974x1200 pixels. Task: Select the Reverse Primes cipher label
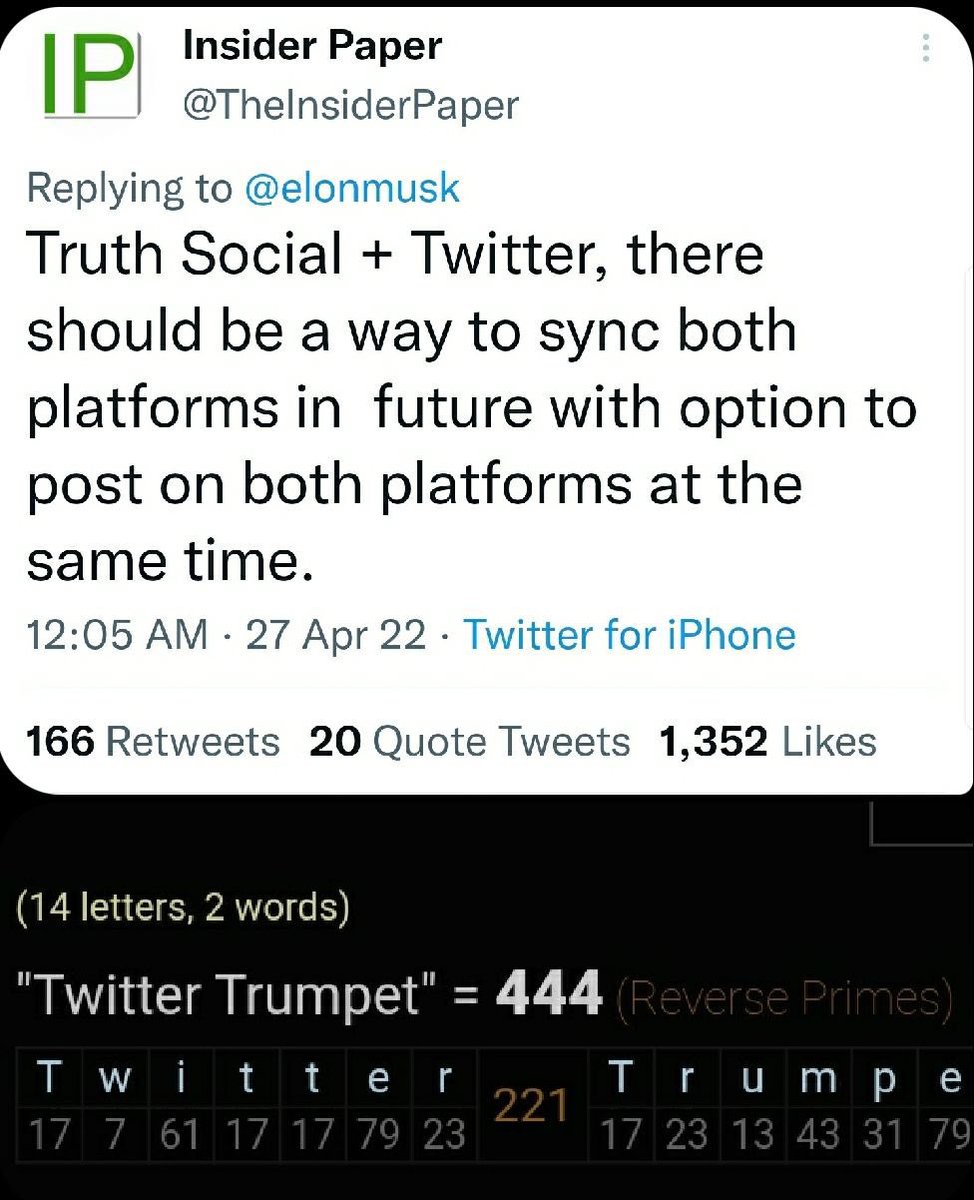coord(783,997)
